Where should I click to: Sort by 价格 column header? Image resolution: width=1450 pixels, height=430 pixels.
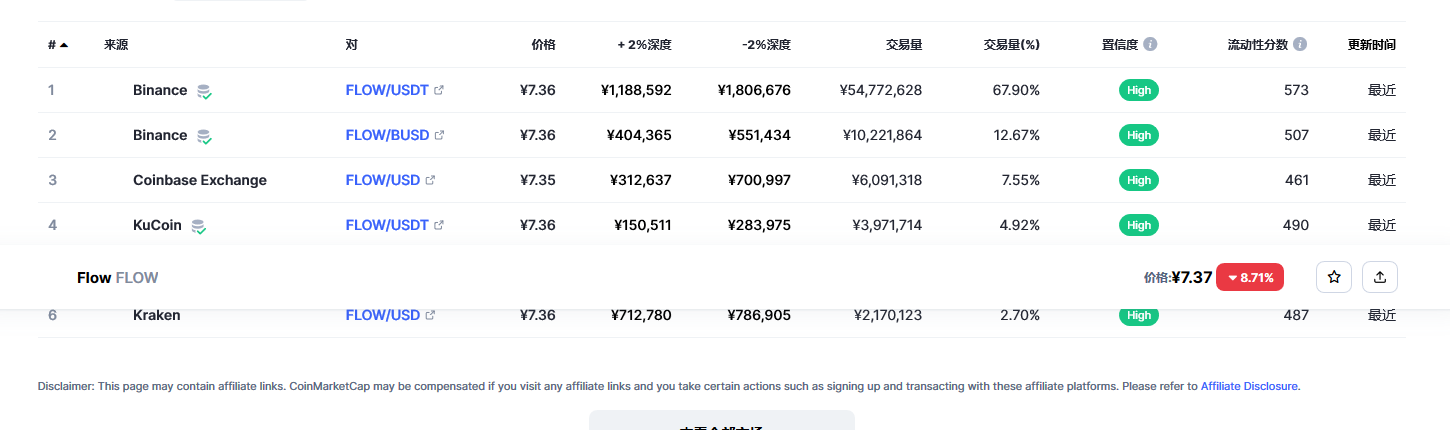(543, 45)
